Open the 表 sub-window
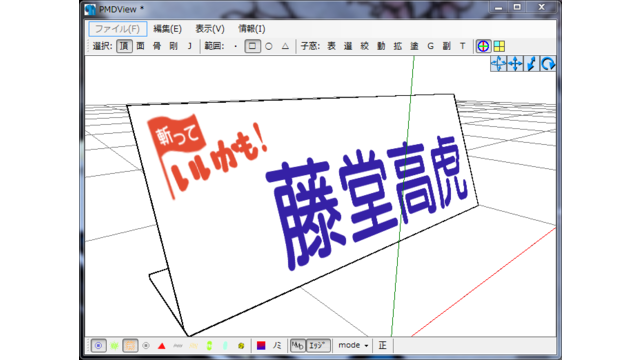The image size is (640, 360). tap(331, 46)
